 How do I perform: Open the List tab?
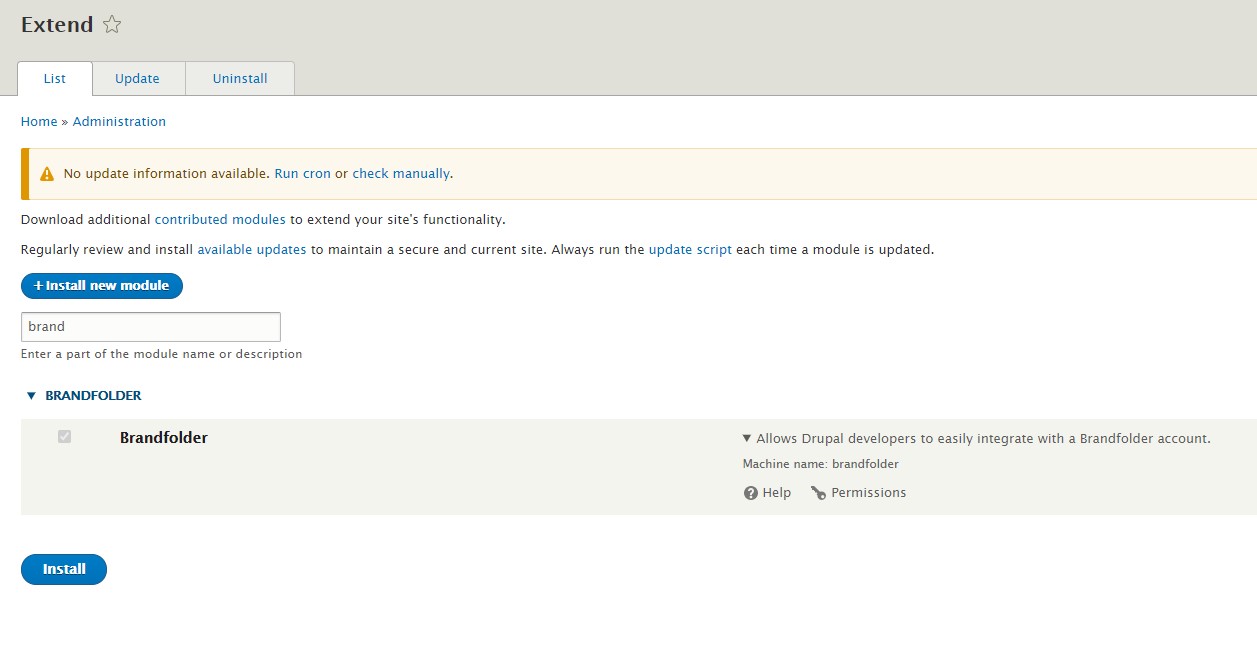point(54,78)
